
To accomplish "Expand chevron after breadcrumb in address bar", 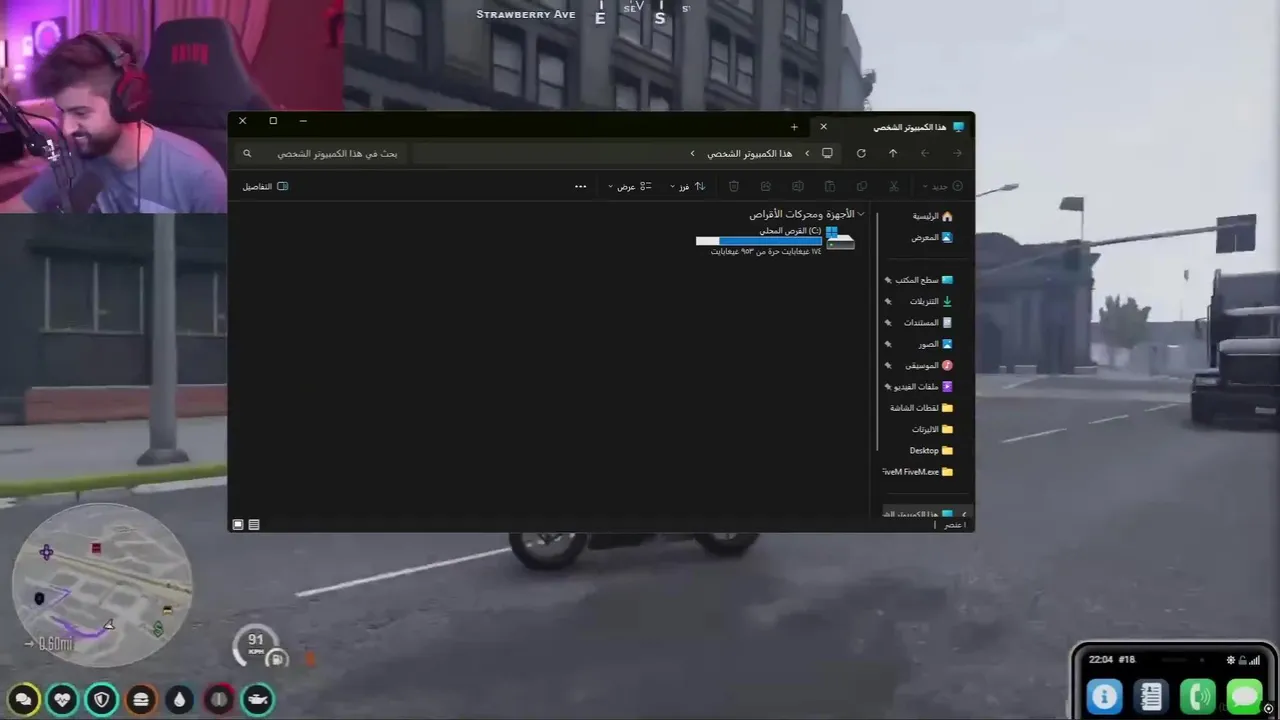I will pyautogui.click(x=692, y=153).
